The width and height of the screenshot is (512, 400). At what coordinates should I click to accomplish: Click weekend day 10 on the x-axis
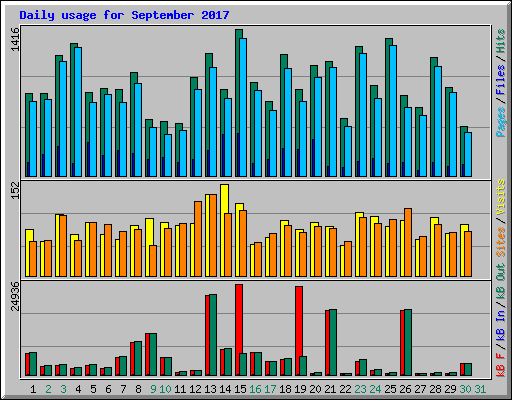(x=165, y=389)
